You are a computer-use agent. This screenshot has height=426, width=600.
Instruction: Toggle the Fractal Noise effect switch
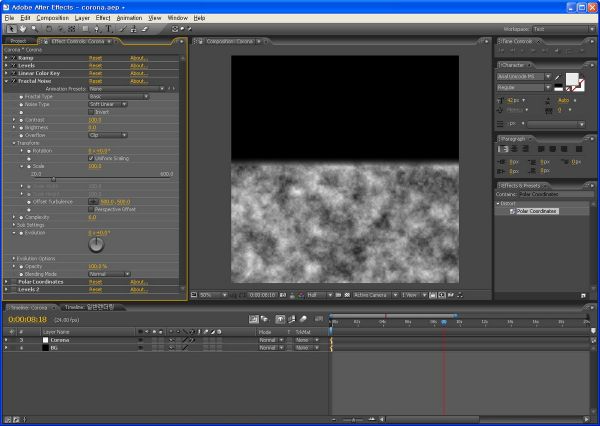coord(14,81)
